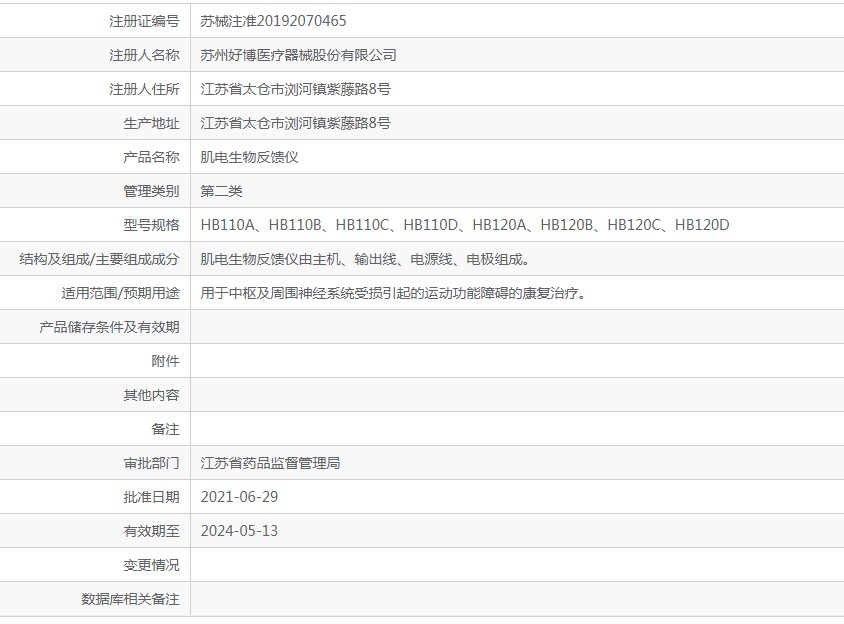This screenshot has height=624, width=844.
Task: Select the 结构及组成/主要组成成分 label
Action: [99, 259]
